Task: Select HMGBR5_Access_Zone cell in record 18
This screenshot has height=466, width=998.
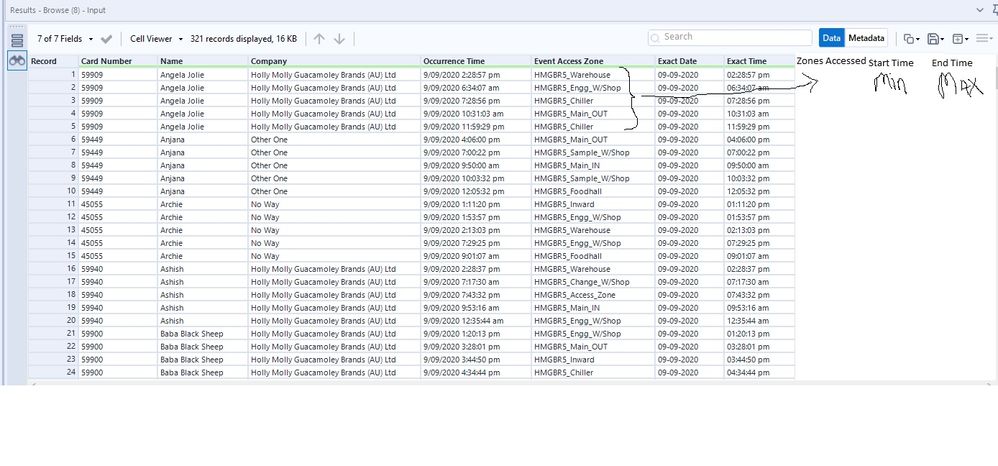Action: (x=593, y=295)
